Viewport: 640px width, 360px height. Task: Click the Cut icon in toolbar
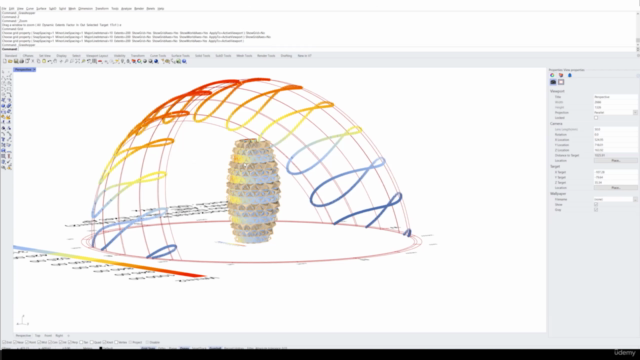[33, 61]
